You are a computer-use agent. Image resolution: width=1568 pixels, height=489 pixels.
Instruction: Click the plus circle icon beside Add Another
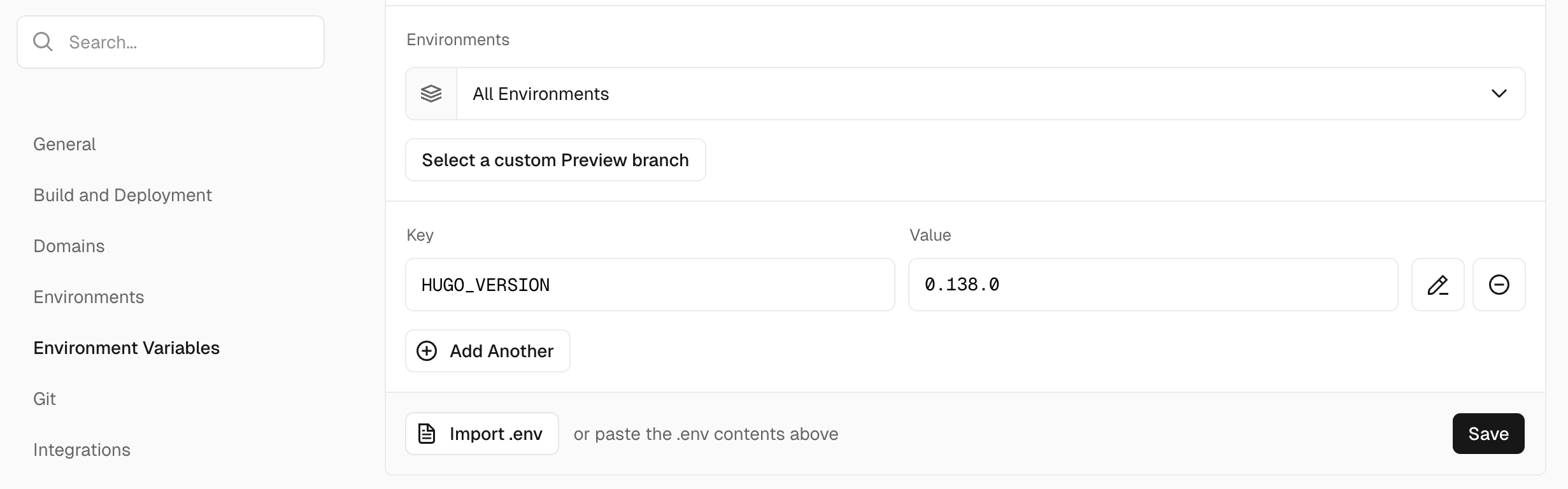pyautogui.click(x=427, y=351)
